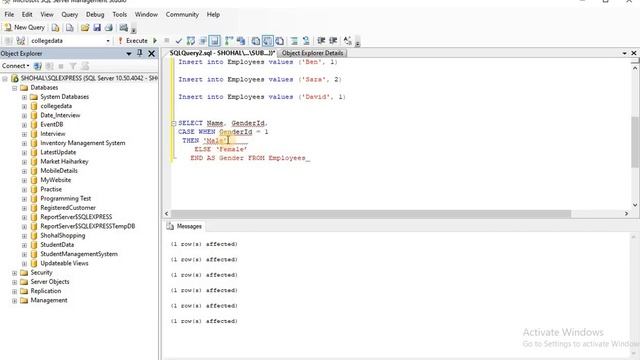Open the collegedata database dropdown

(x=108, y=41)
